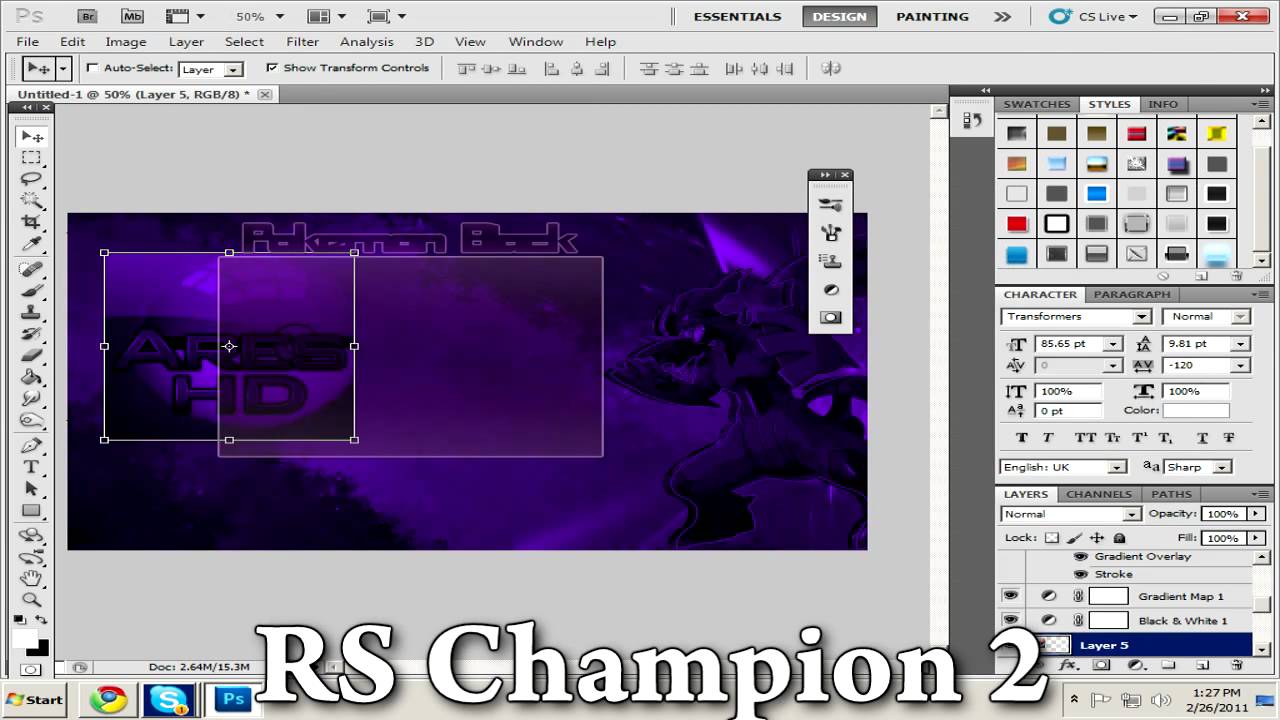This screenshot has width=1280, height=720.
Task: Select the Lasso tool
Action: tap(32, 180)
